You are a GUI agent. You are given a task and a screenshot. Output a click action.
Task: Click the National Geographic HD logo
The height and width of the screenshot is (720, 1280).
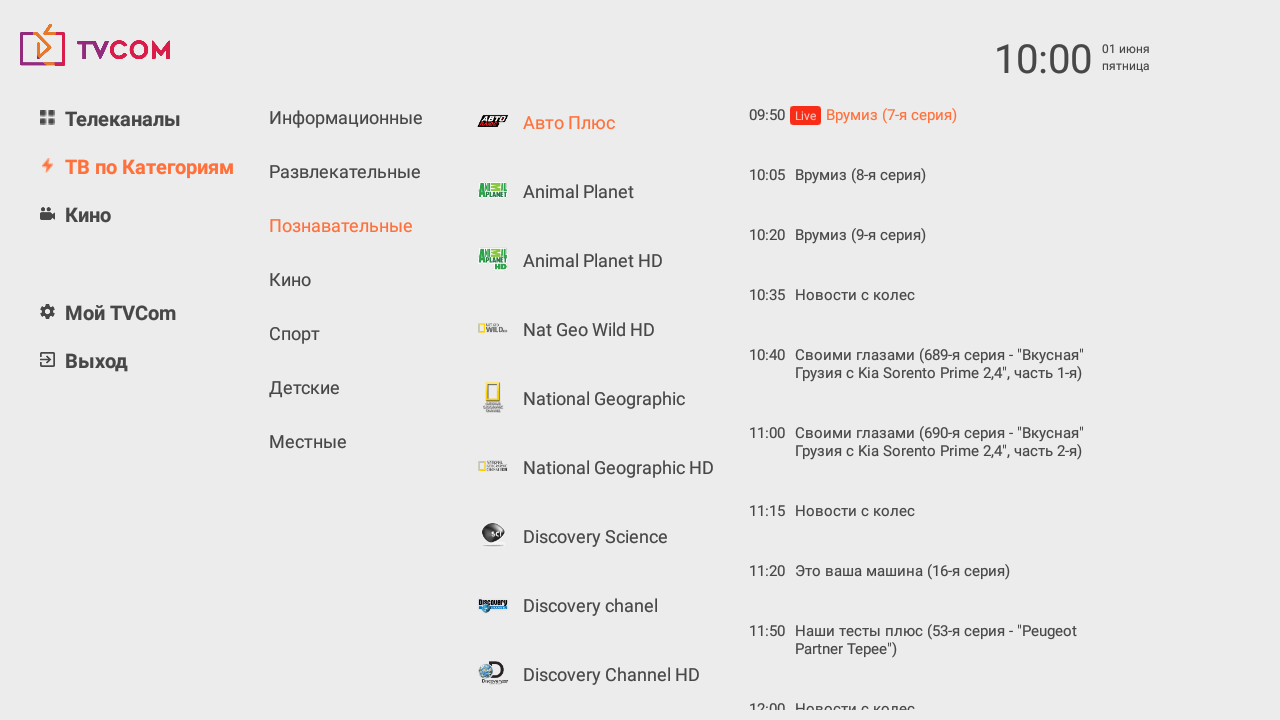pos(493,467)
